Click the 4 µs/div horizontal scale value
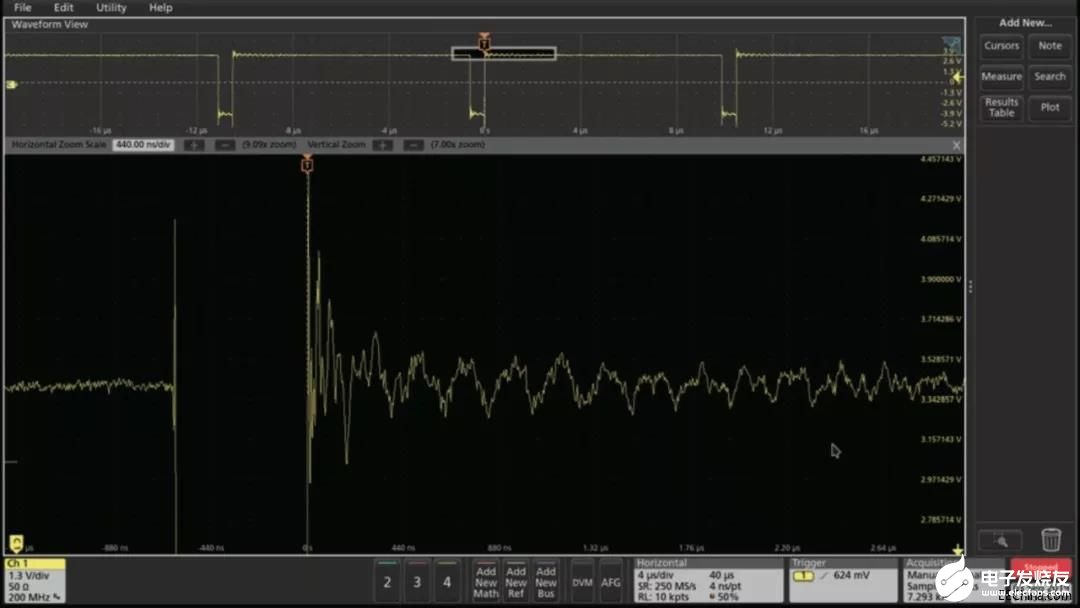The image size is (1080, 608). [657, 575]
